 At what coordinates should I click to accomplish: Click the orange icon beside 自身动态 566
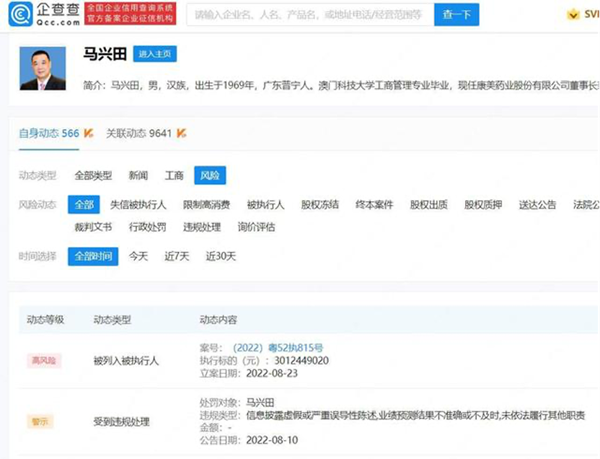[x=88, y=132]
